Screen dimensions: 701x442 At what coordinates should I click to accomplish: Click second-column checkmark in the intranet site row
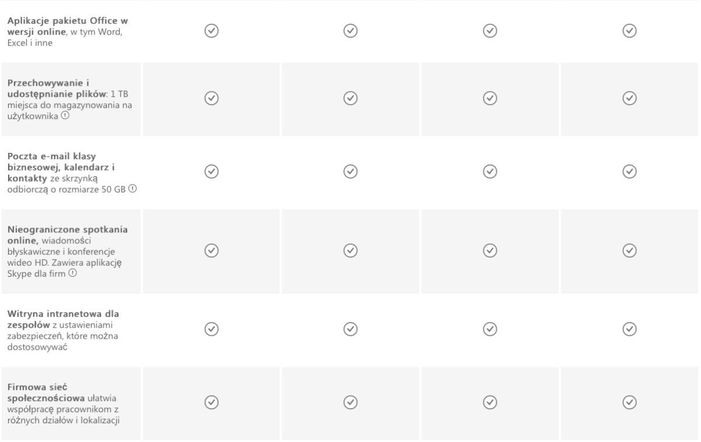[350, 329]
